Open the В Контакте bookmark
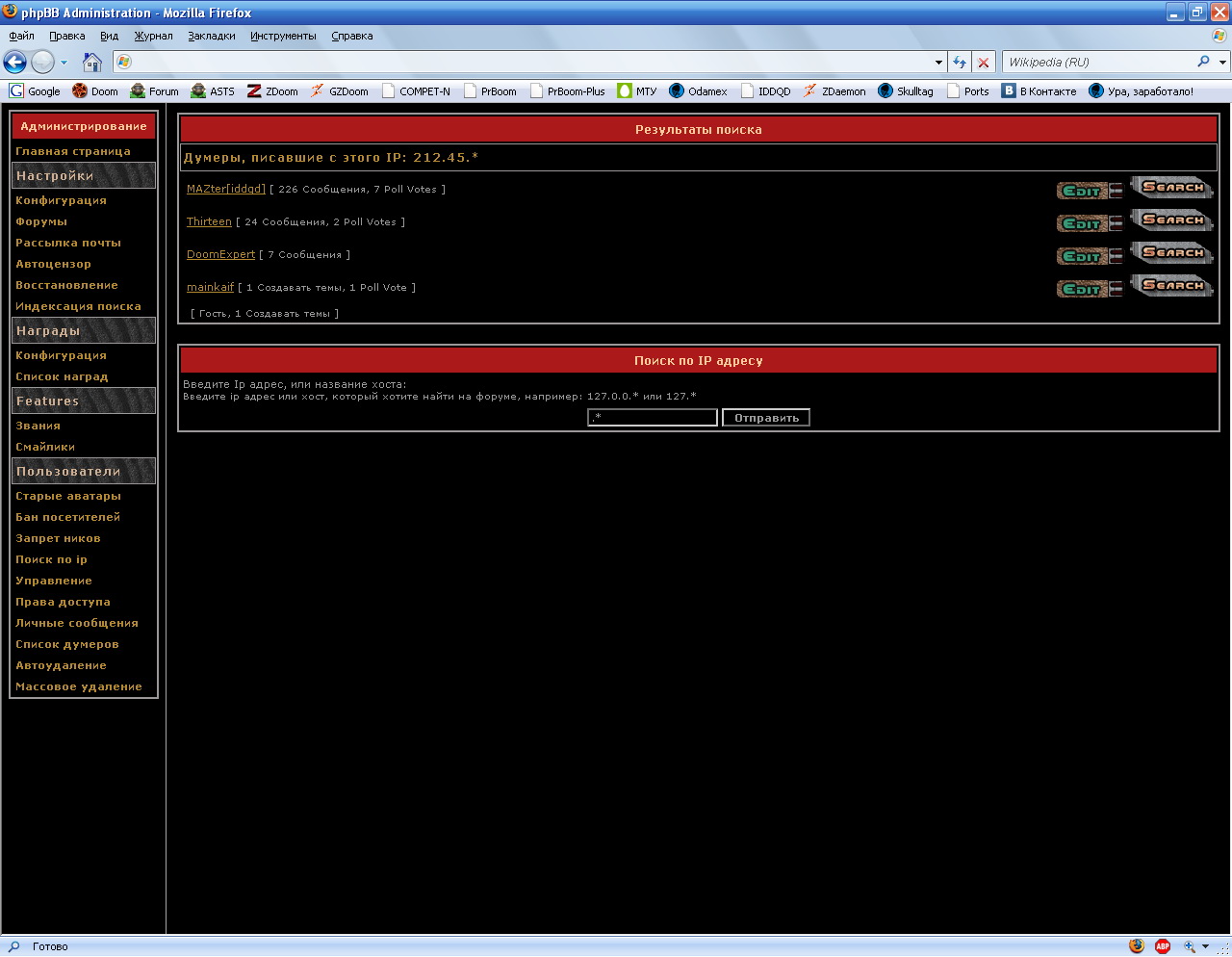 [x=1039, y=91]
